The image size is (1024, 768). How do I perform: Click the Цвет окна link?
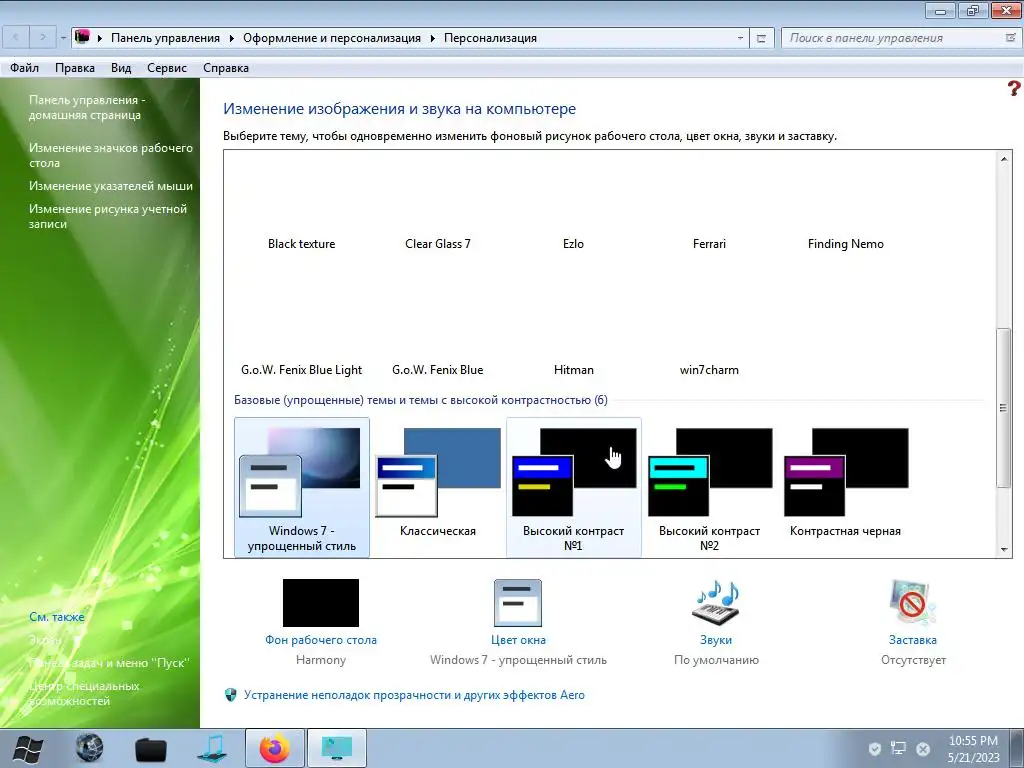(518, 640)
